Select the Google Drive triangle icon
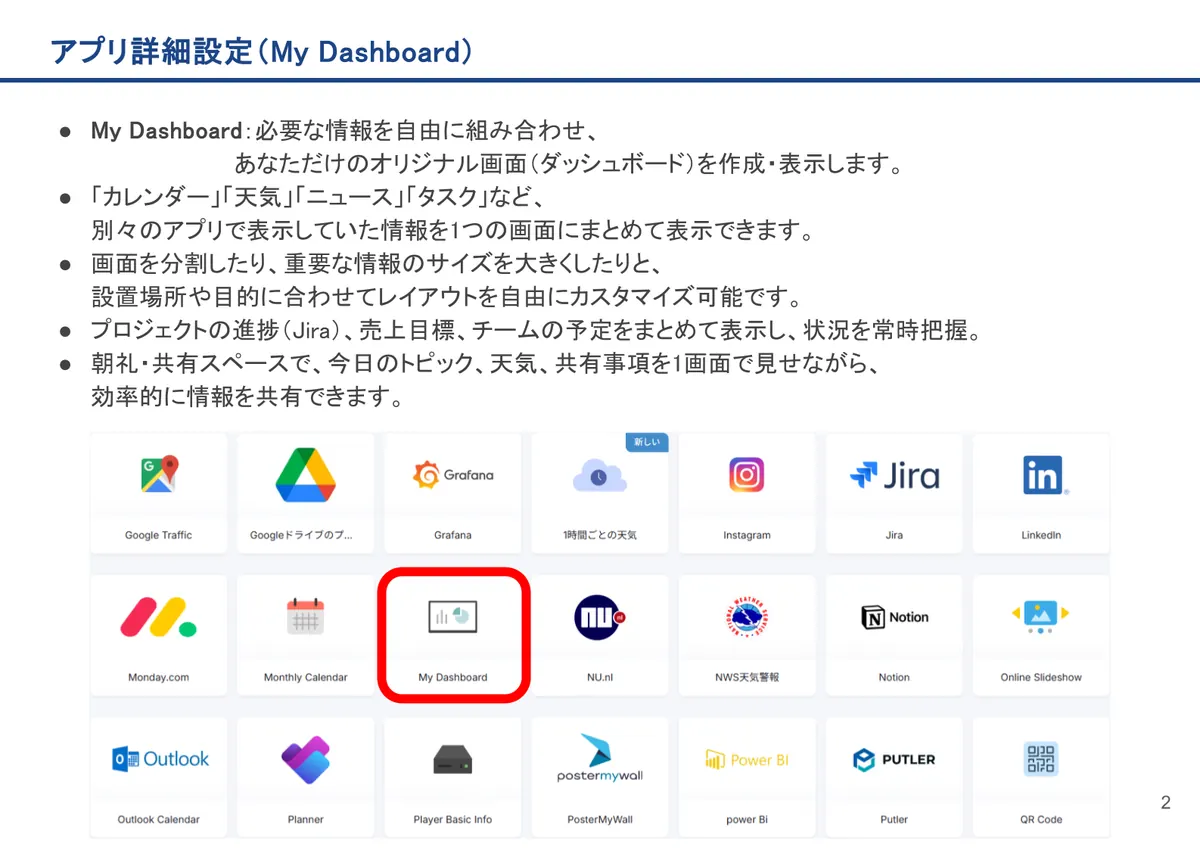The image size is (1200, 849). 305,475
